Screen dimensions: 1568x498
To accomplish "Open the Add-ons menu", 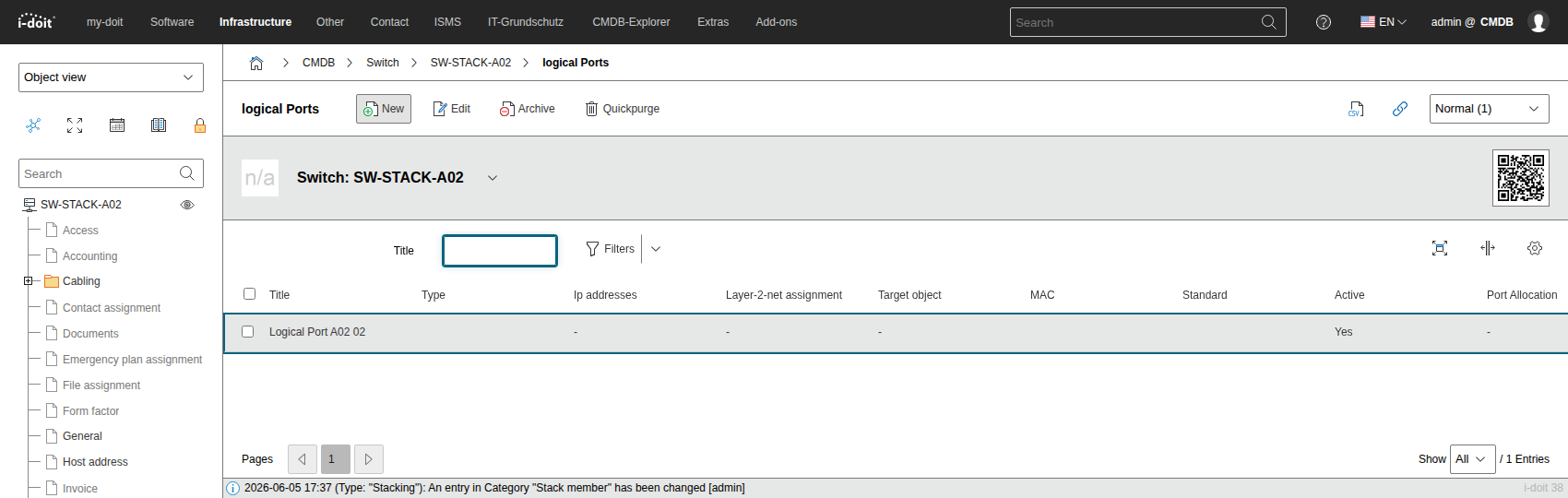I will 777,22.
